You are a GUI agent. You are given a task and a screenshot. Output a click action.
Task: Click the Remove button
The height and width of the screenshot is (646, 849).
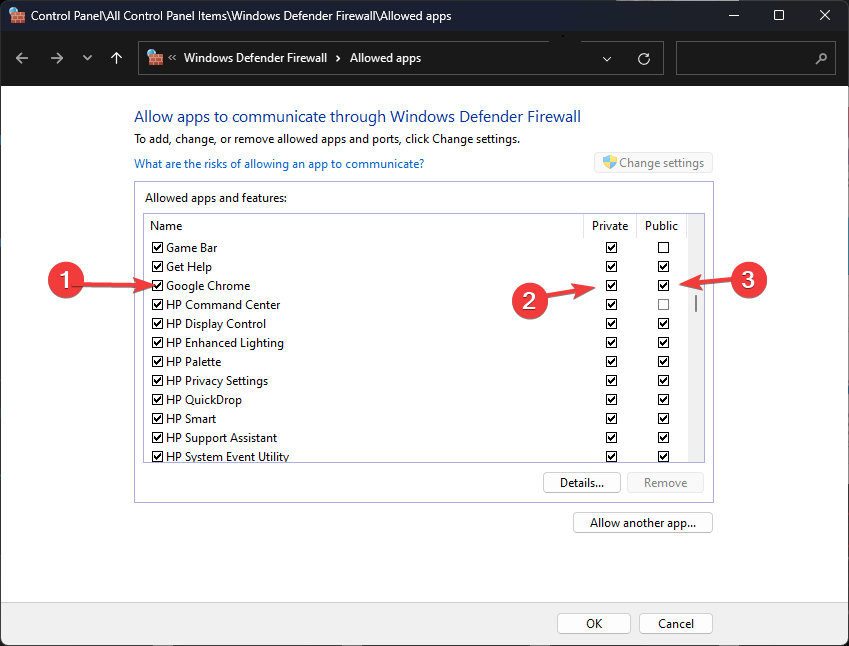click(665, 482)
